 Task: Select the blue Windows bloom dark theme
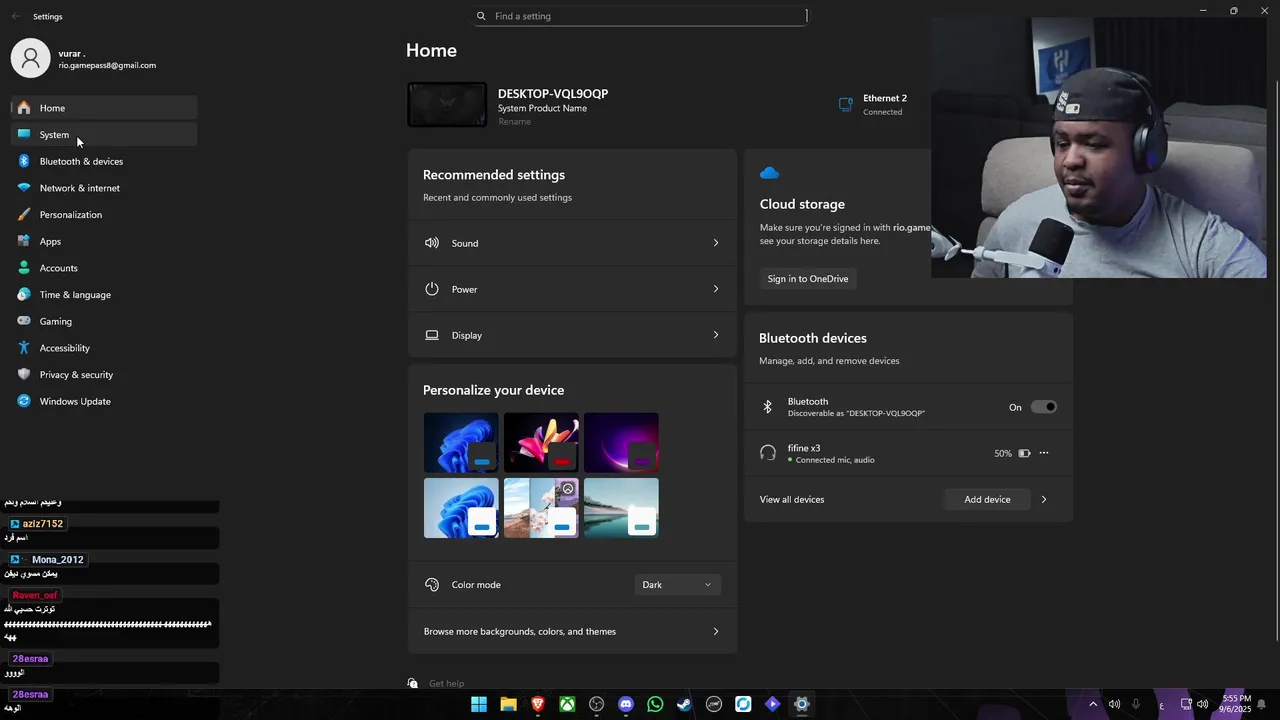461,442
